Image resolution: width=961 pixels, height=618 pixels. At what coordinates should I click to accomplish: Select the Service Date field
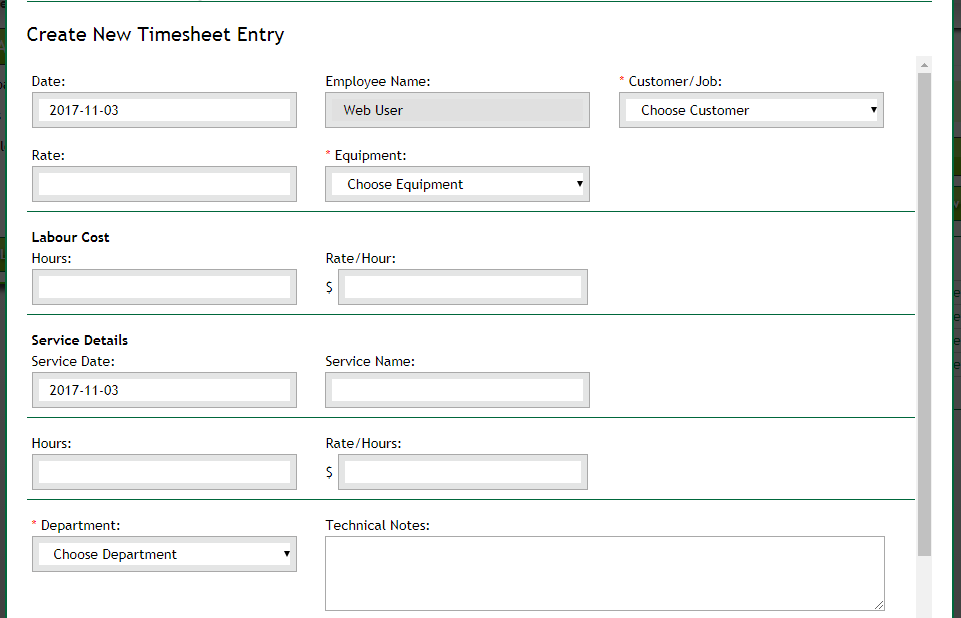click(164, 390)
